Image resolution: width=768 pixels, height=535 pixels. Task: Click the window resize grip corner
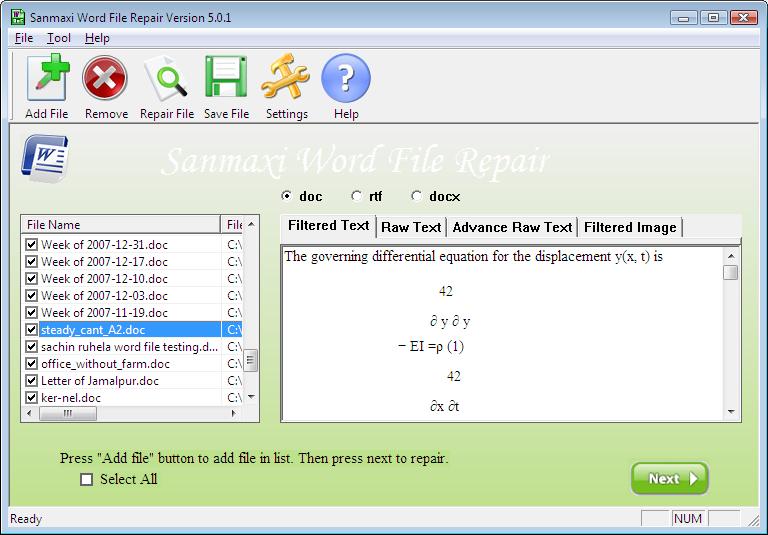(753, 519)
